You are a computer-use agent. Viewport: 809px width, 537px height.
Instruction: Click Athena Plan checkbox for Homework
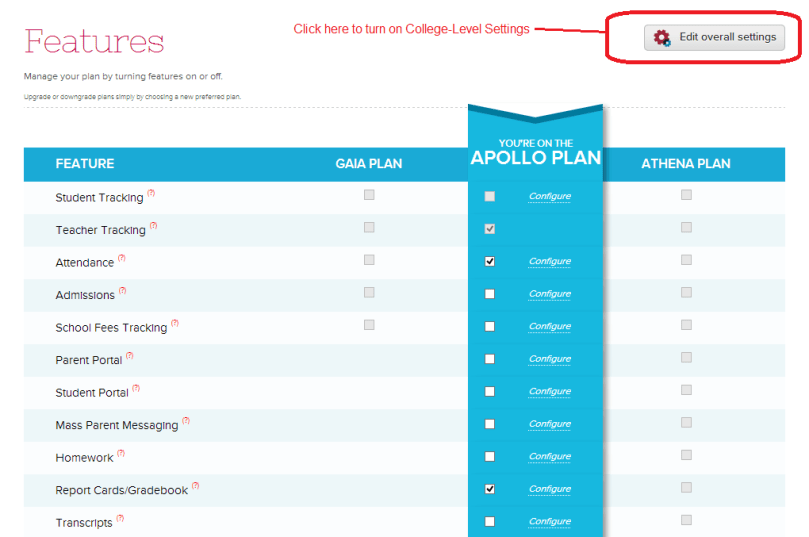coord(686,454)
